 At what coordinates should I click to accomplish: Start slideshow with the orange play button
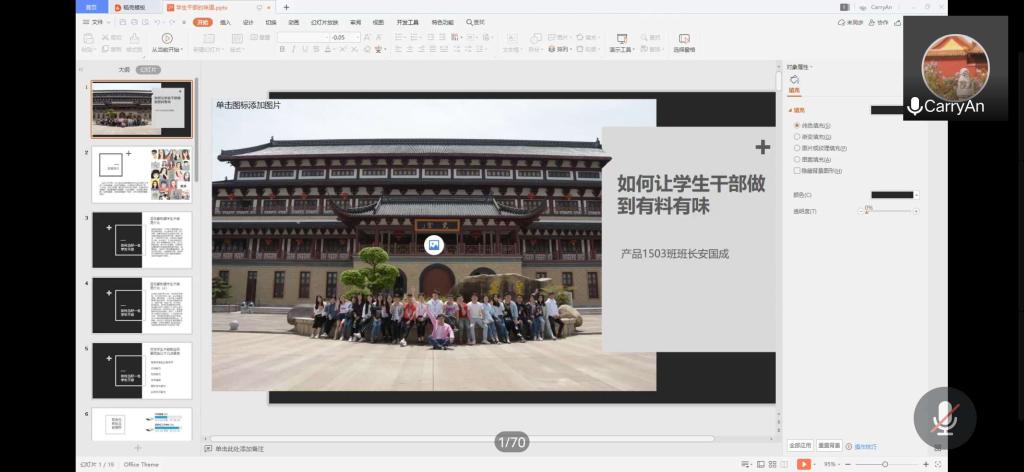(x=803, y=464)
